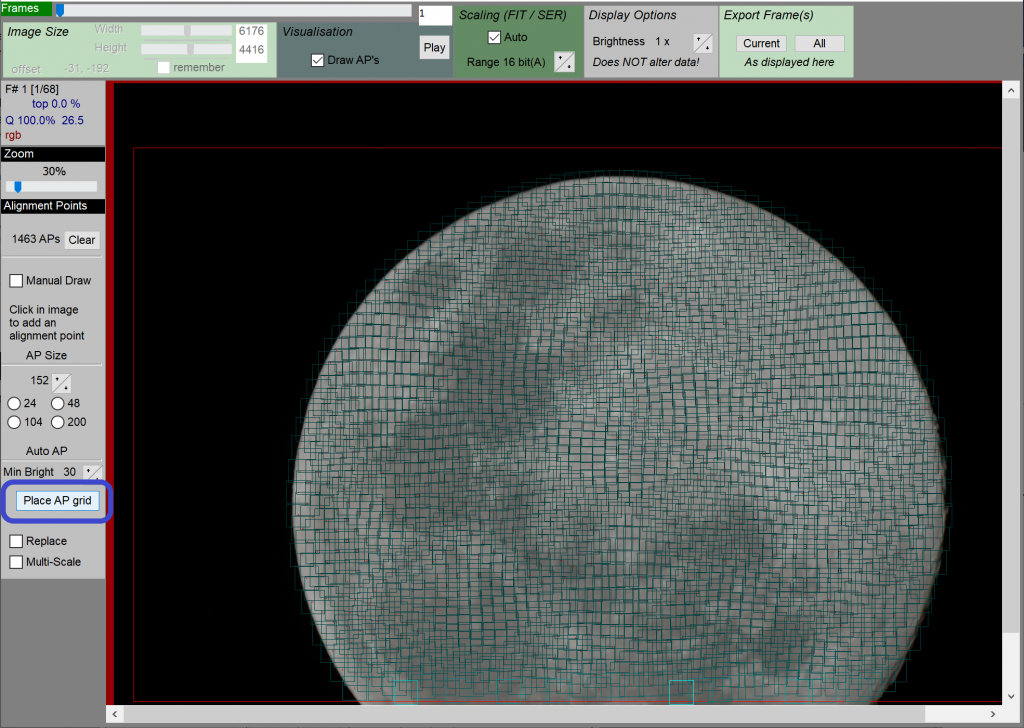Choose the 104 AP size option
Screen dimensions: 1024x728
pos(14,422)
